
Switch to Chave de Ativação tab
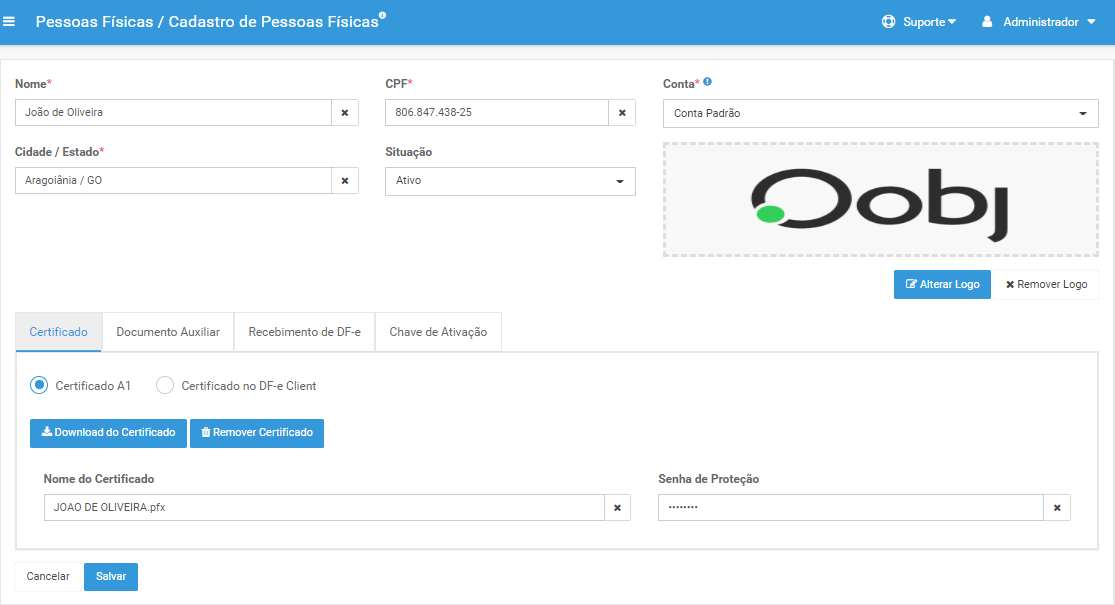pos(438,332)
